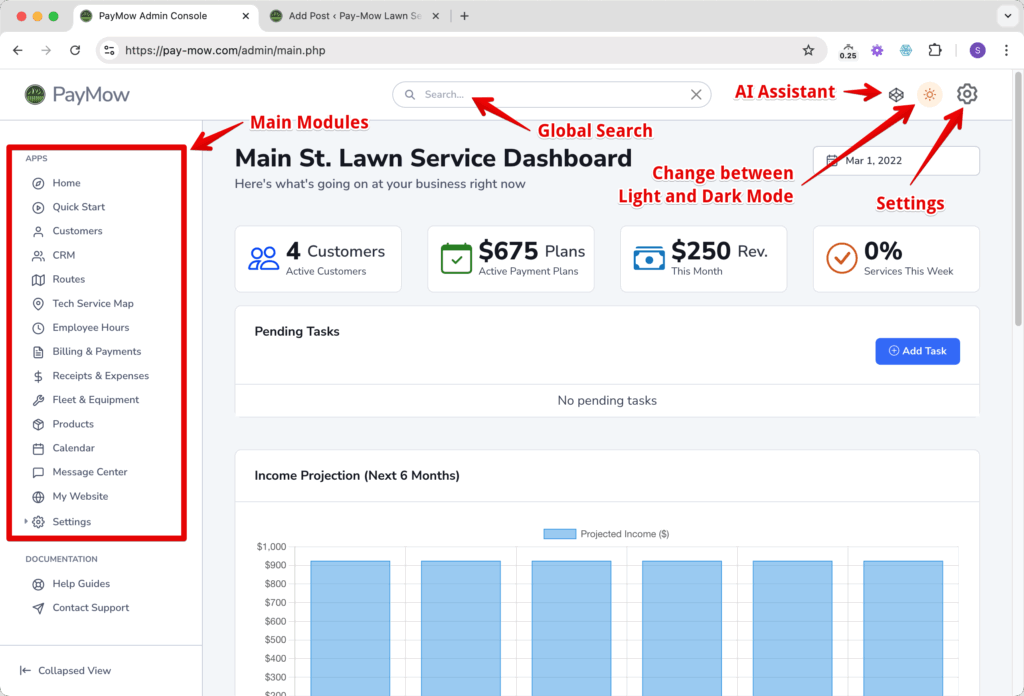
Task: Toggle light and dark mode
Action: (929, 95)
